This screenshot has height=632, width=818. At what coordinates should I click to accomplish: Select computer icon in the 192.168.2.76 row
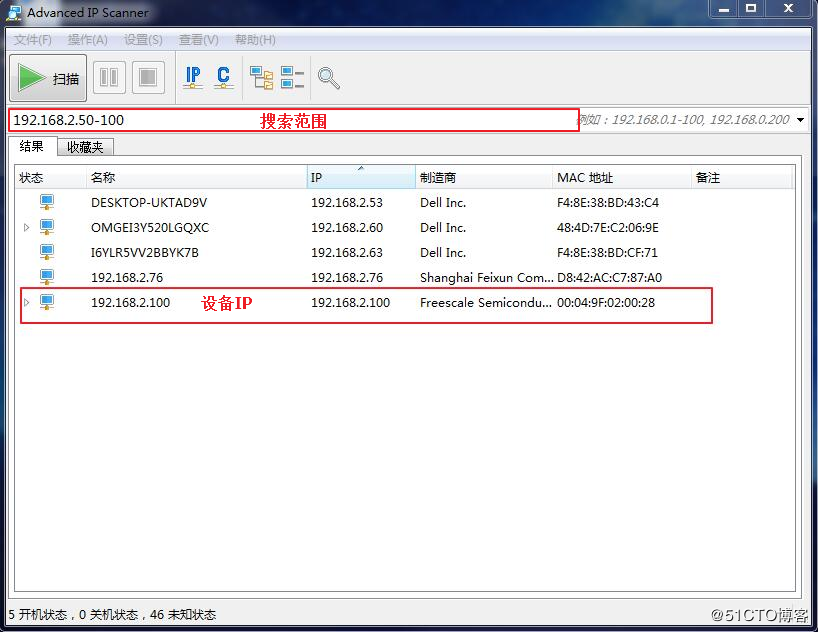click(47, 277)
